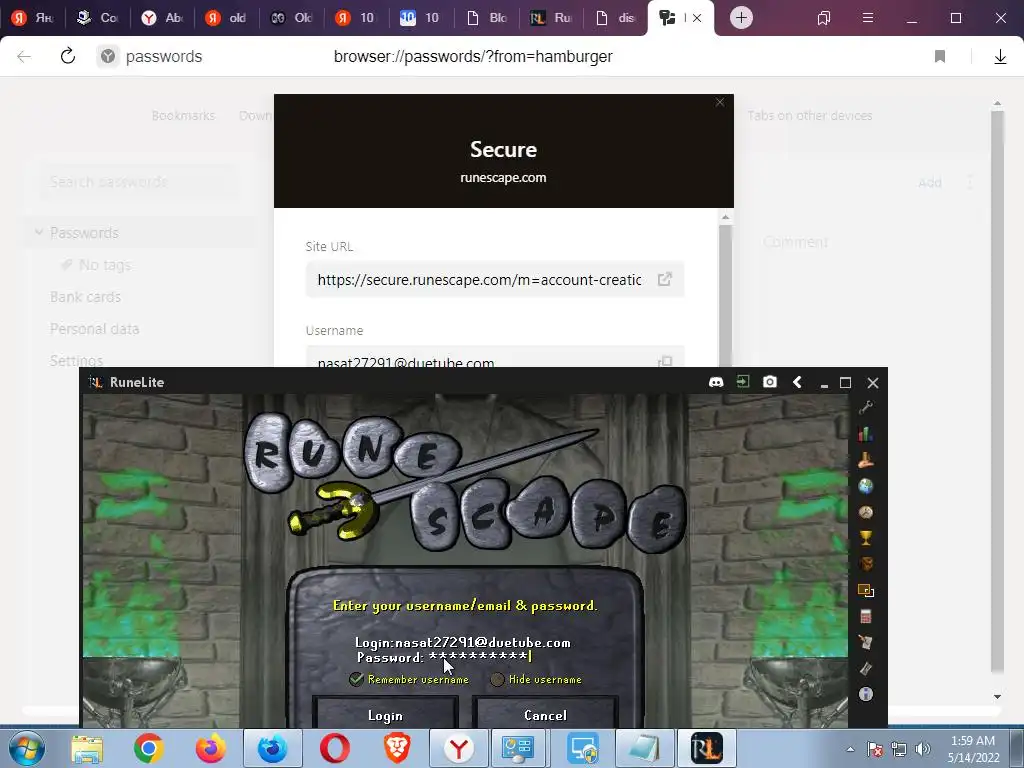Collapse RuneLite sidebar with arrow icon
The image size is (1024, 768).
coord(797,382)
